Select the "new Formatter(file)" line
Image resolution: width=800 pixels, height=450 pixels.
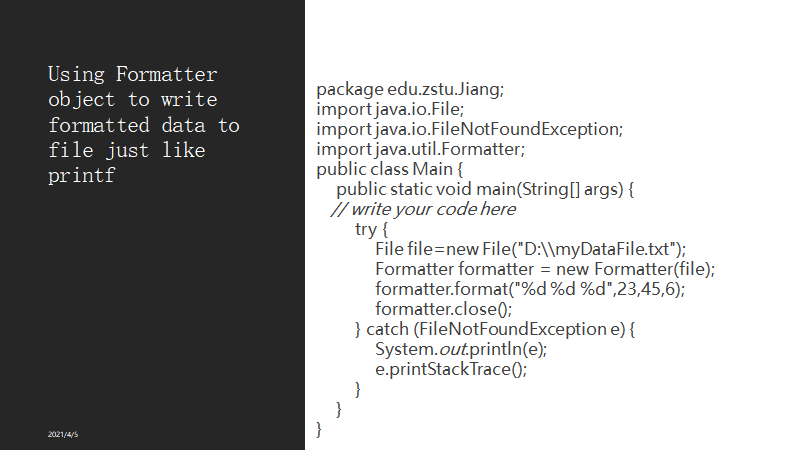(545, 269)
